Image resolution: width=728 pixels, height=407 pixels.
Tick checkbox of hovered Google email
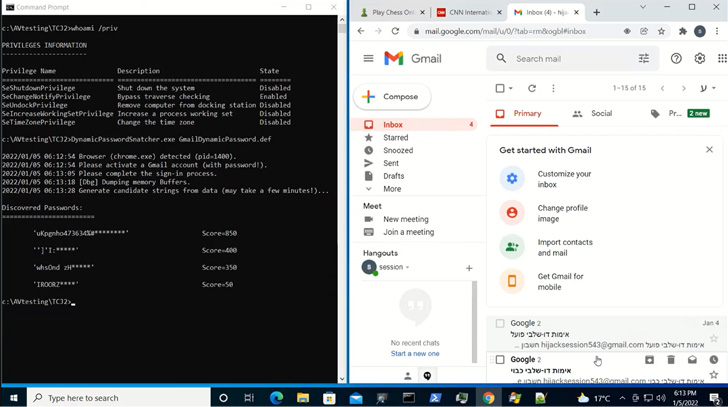pos(500,360)
